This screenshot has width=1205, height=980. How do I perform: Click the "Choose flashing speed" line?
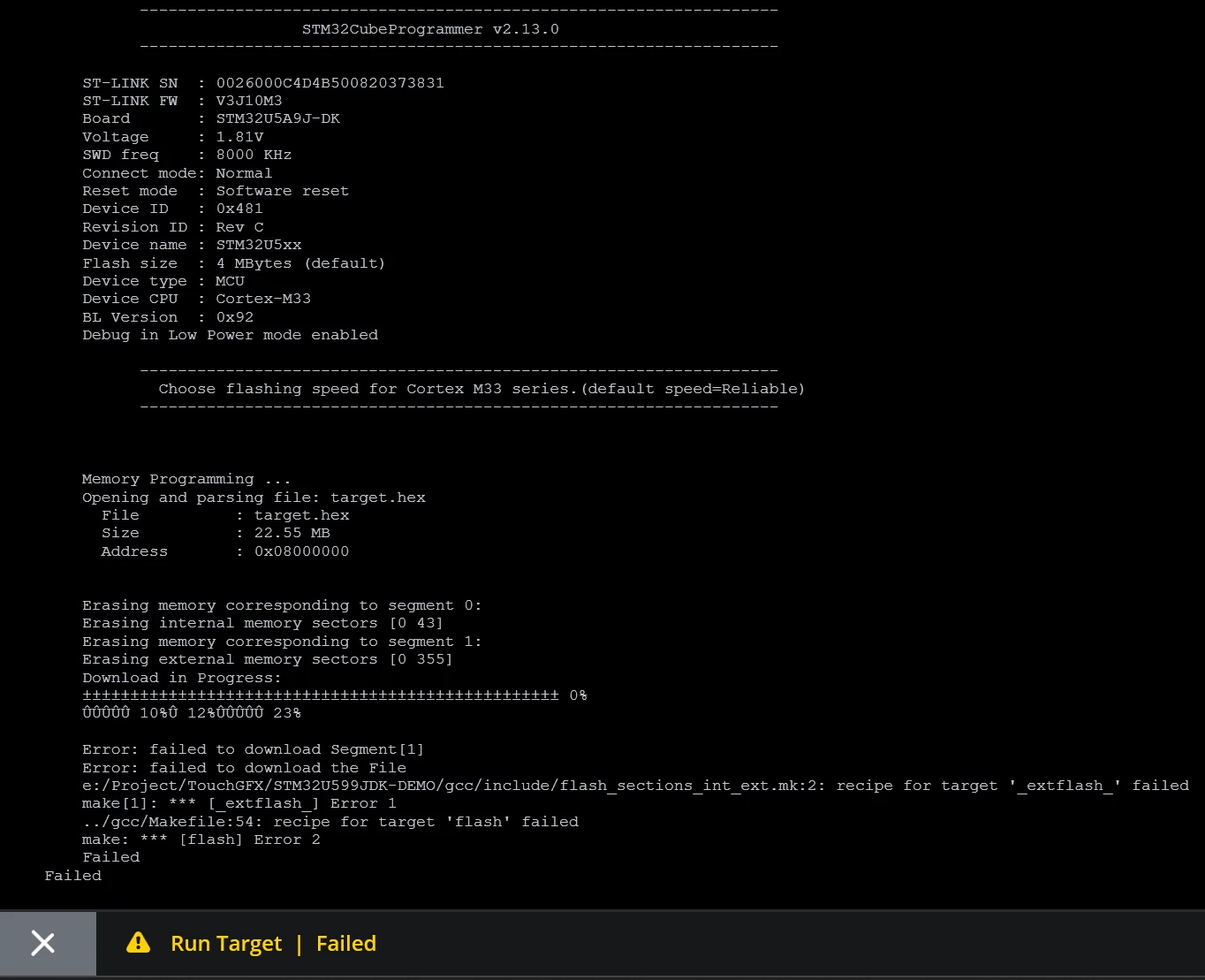481,389
